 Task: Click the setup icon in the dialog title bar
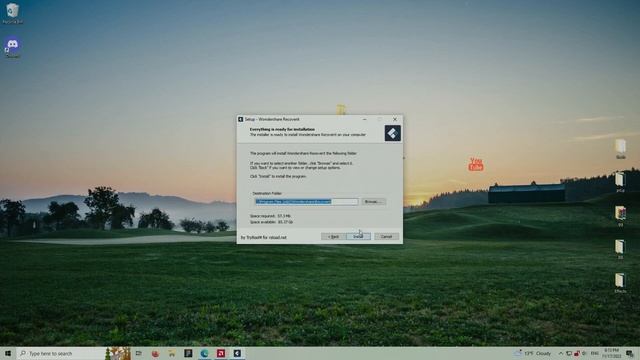[241, 119]
